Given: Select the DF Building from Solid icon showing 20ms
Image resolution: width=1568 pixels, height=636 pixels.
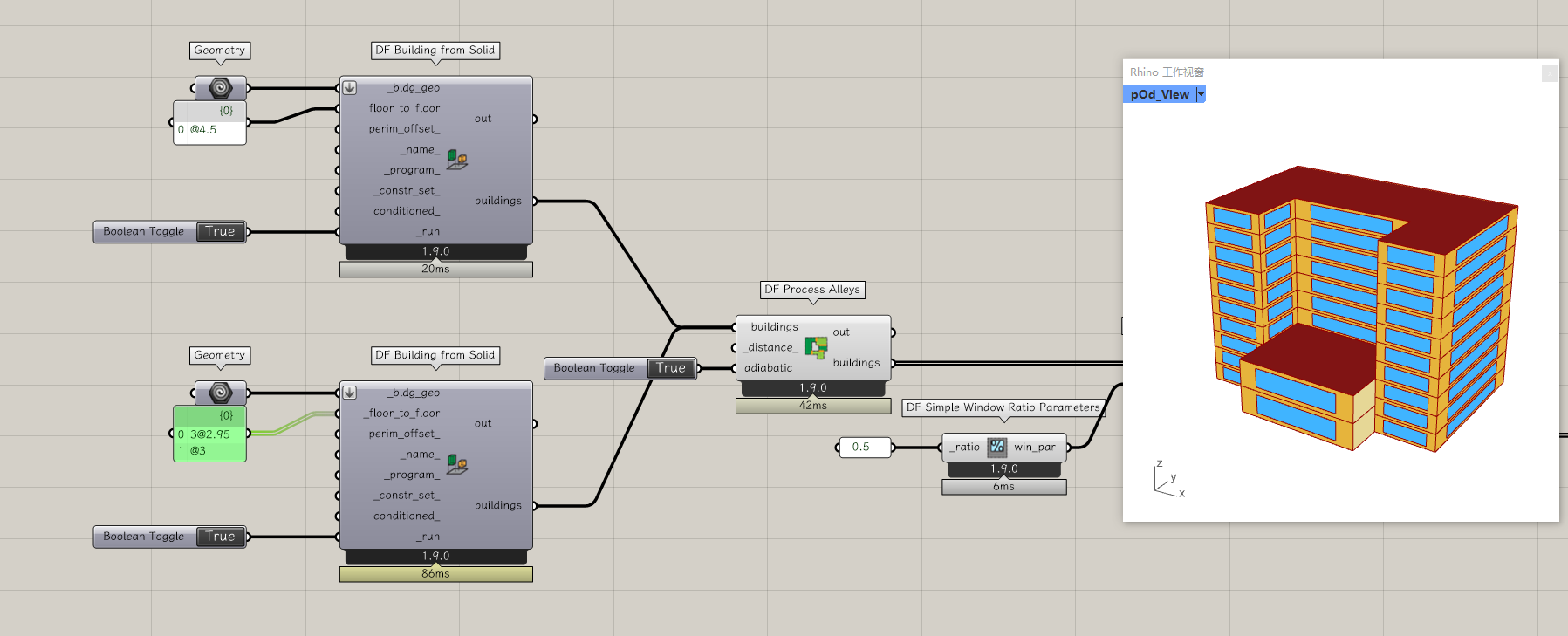Looking at the screenshot, I should (457, 160).
